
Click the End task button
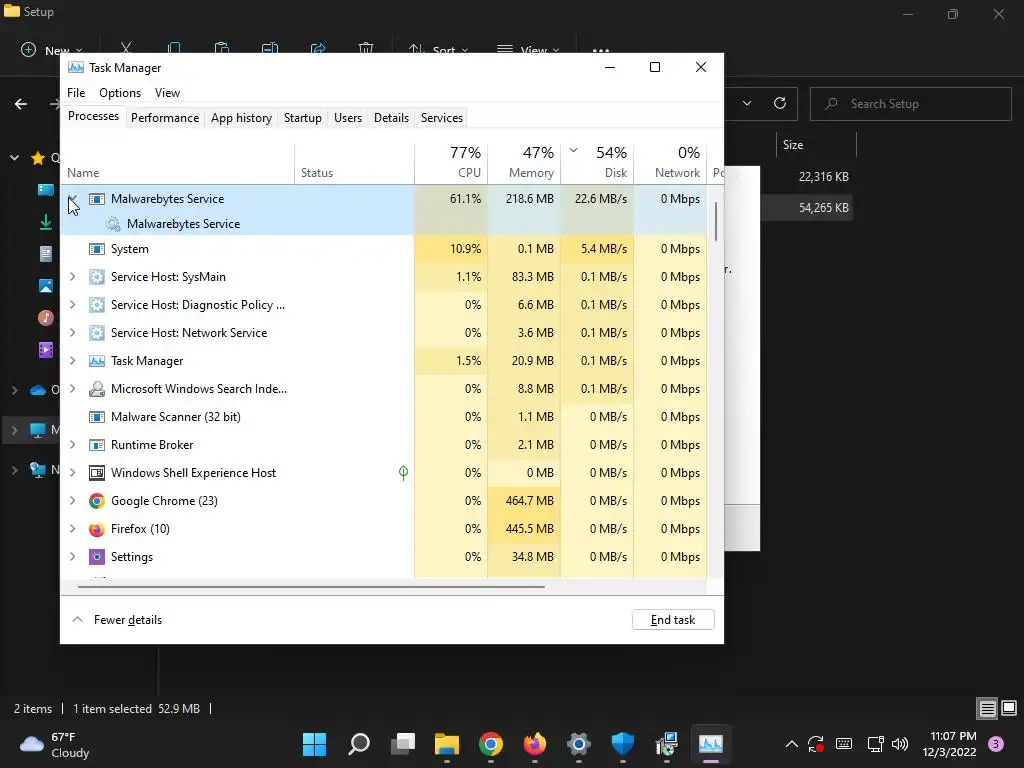coord(673,620)
